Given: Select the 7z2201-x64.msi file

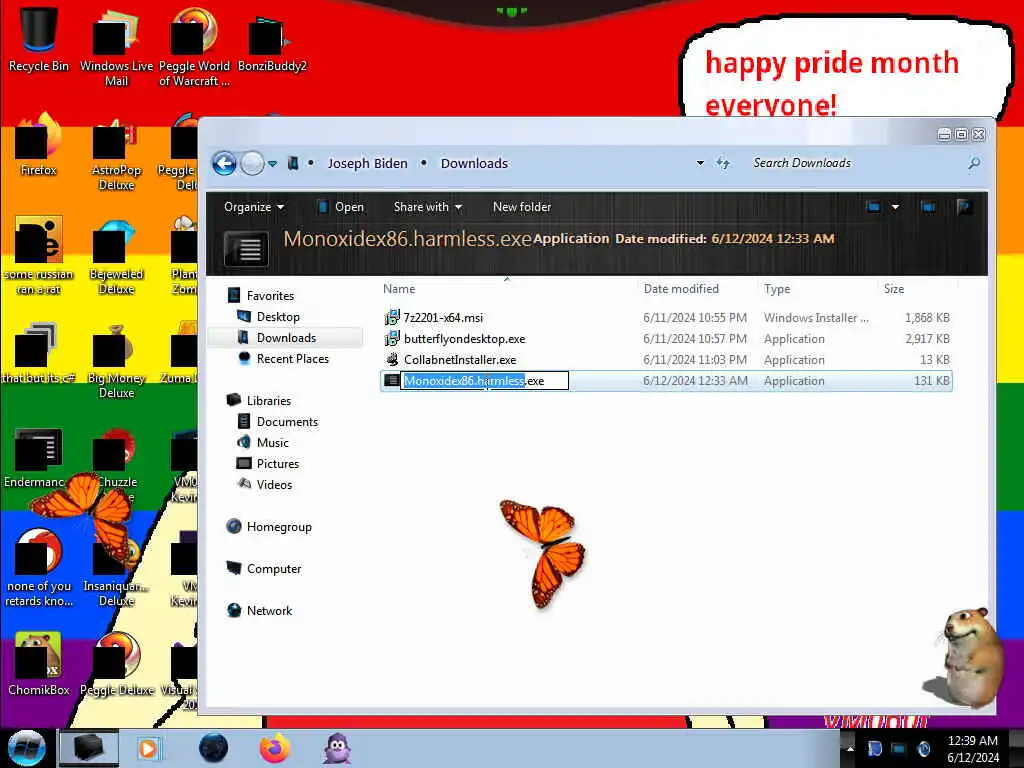Looking at the screenshot, I should coord(666,318).
